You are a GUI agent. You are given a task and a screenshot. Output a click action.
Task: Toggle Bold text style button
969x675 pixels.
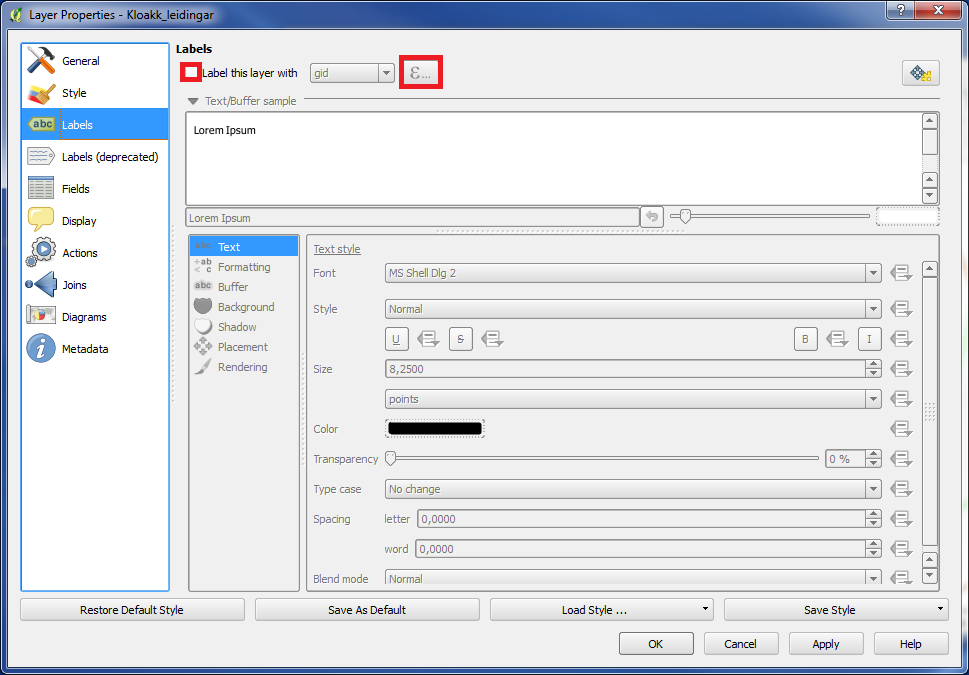pos(806,339)
